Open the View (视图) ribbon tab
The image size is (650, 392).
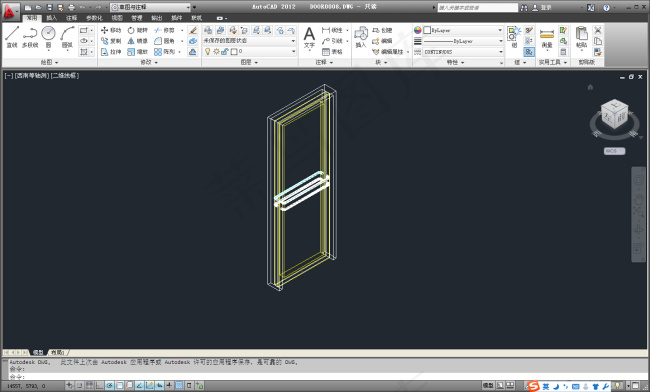(117, 18)
